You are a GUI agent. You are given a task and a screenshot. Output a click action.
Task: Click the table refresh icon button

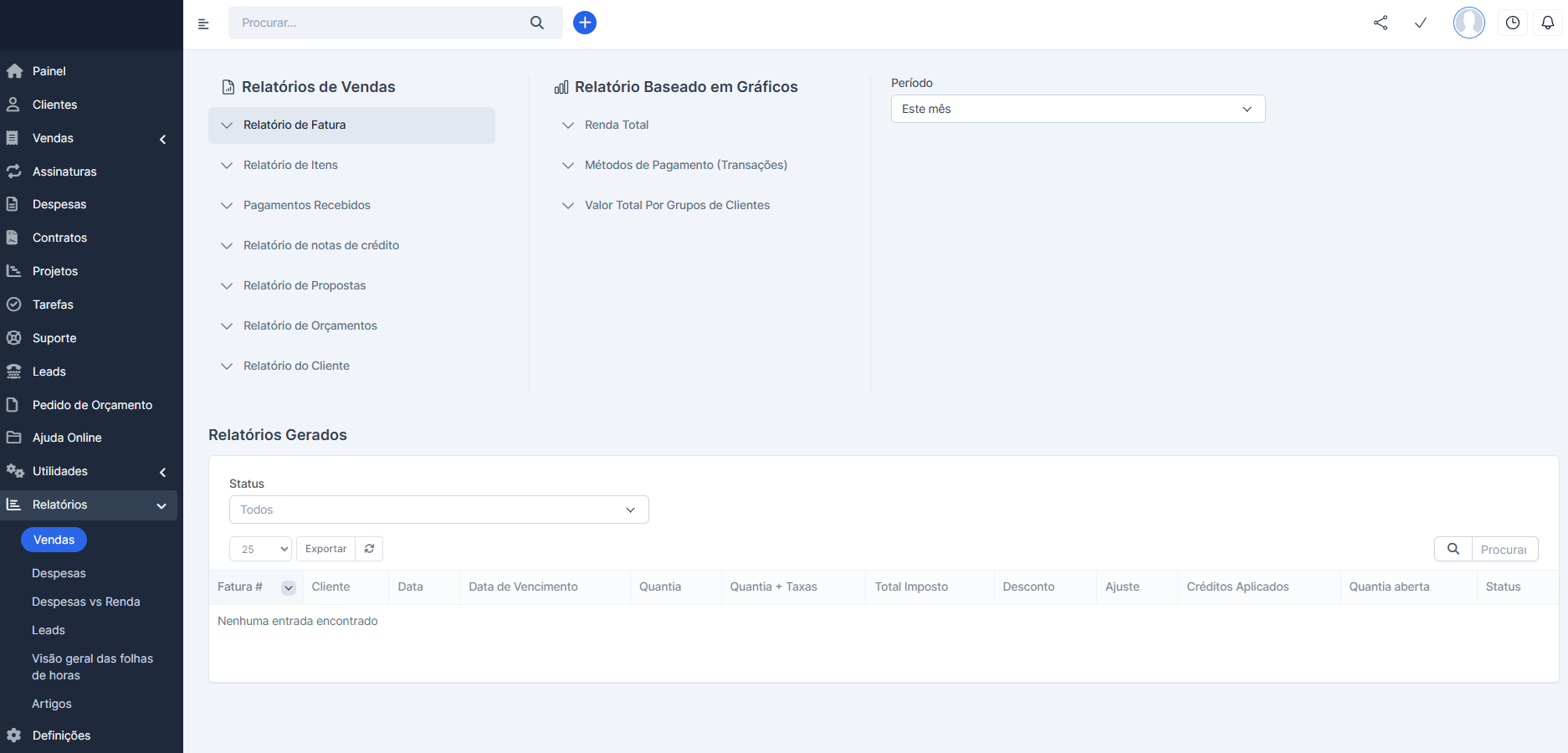[x=369, y=549]
